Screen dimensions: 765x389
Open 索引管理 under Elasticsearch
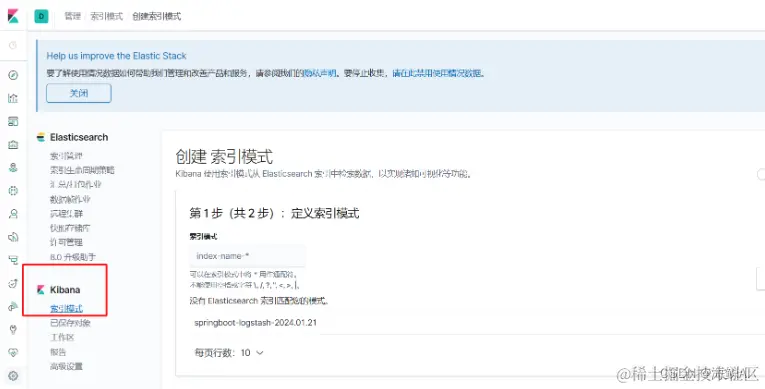66,156
